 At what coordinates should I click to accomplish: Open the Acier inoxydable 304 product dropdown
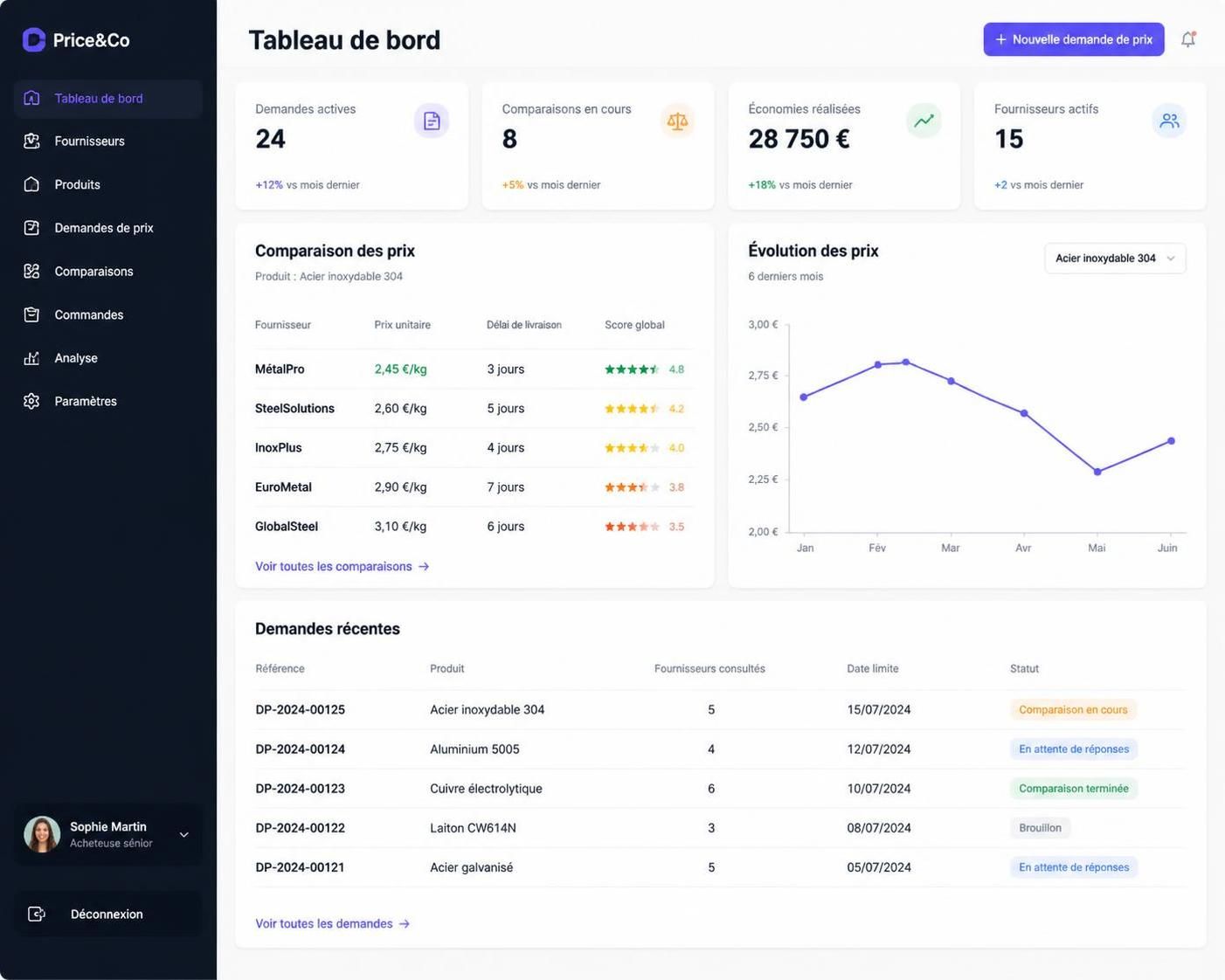click(x=1115, y=259)
